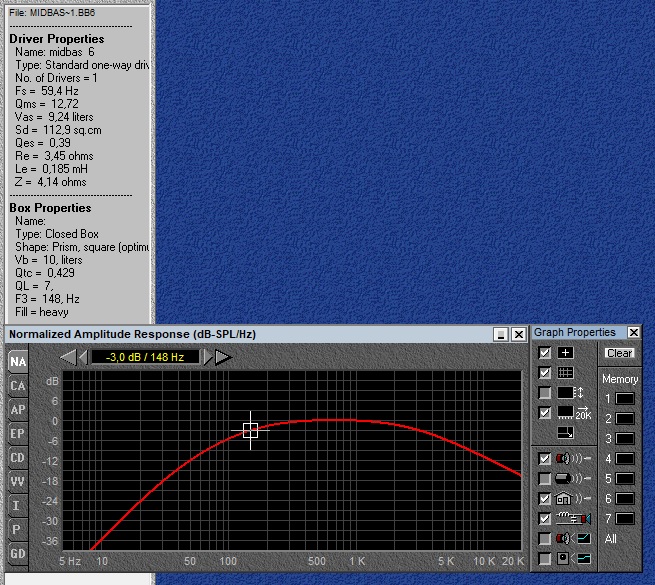Click the 'Box Properties' heading
655x585 pixels.
pos(50,208)
